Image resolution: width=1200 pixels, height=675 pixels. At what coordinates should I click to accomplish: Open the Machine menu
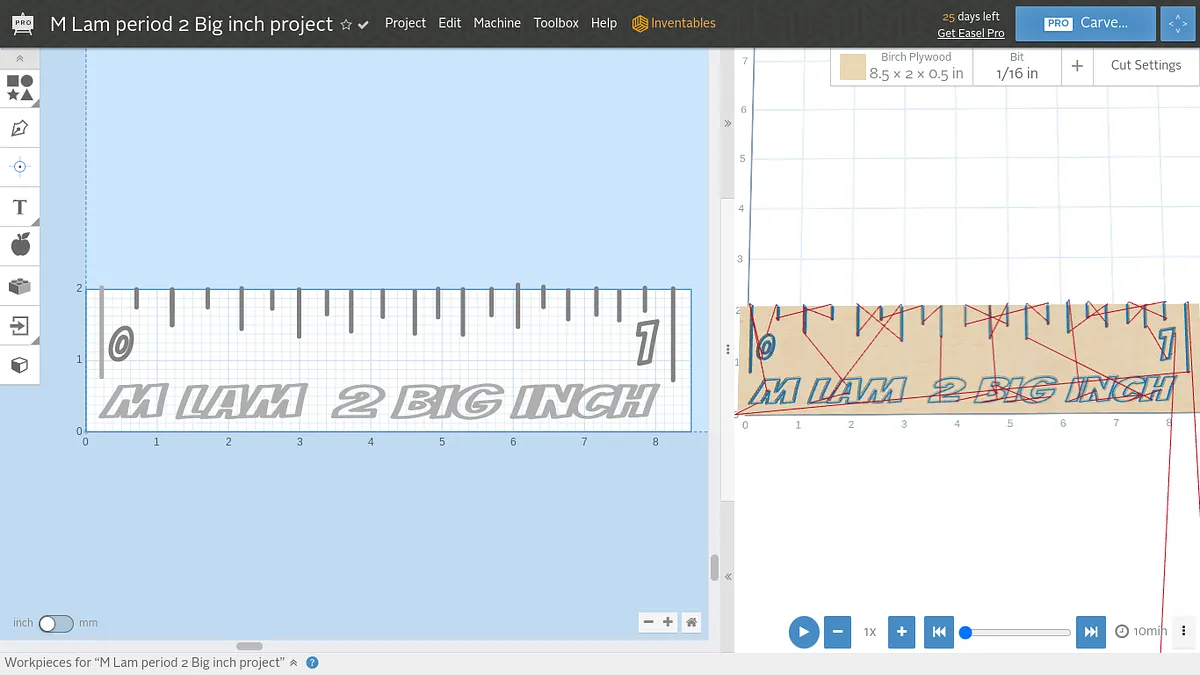tap(497, 23)
